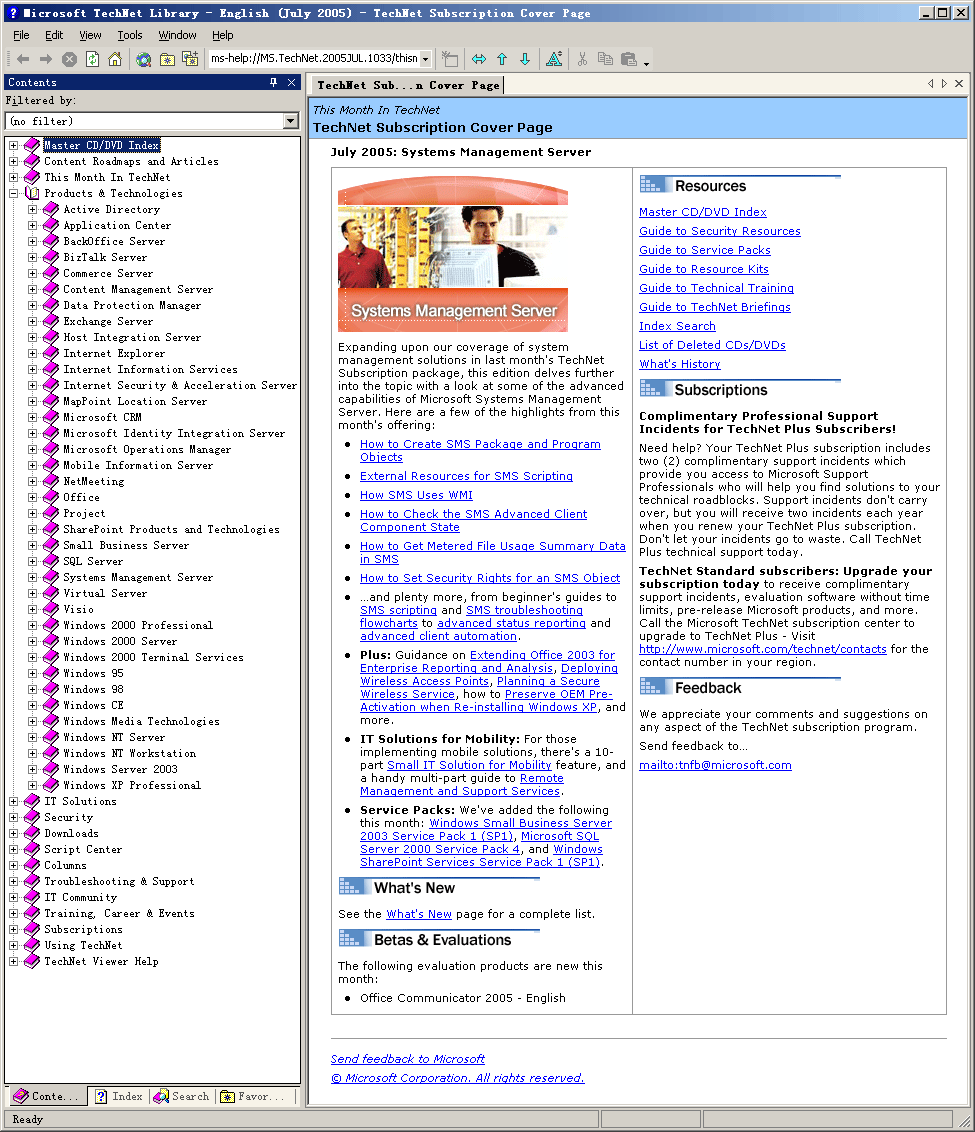Viewport: 975px width, 1132px height.
Task: Click the Copy icon in the toolbar
Action: point(605,59)
